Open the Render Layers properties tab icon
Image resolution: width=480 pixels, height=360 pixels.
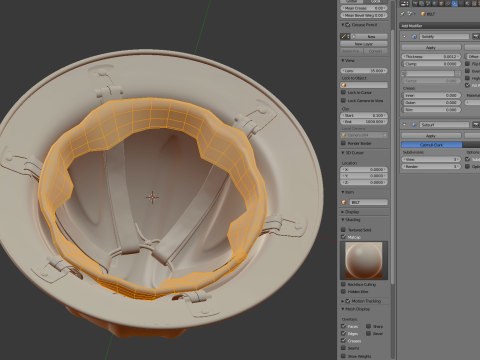pos(422,3)
